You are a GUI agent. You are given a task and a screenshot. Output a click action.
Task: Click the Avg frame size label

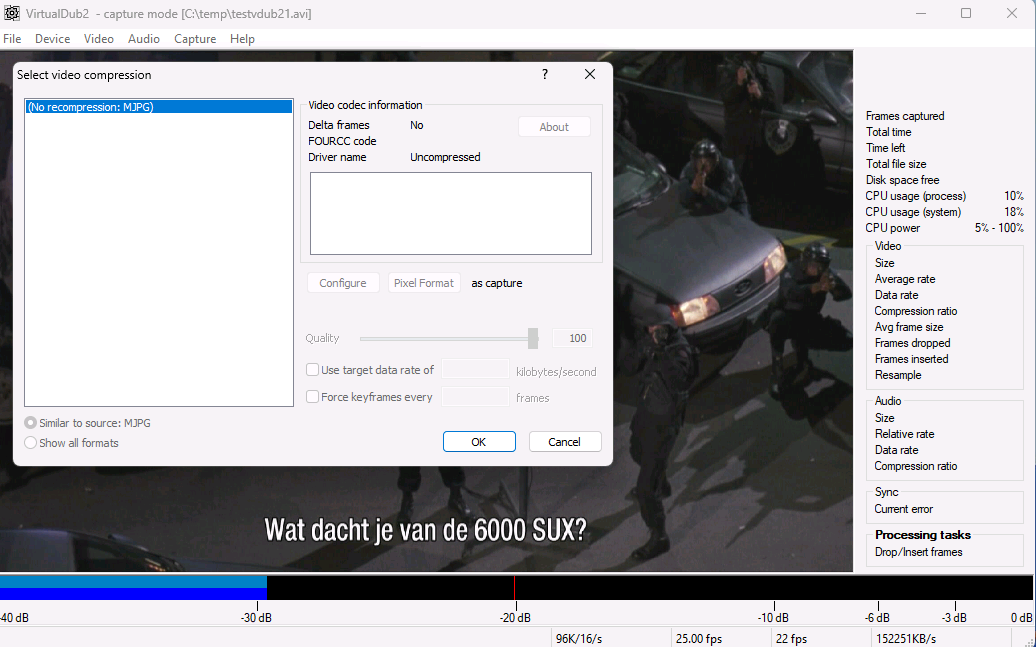coord(909,327)
